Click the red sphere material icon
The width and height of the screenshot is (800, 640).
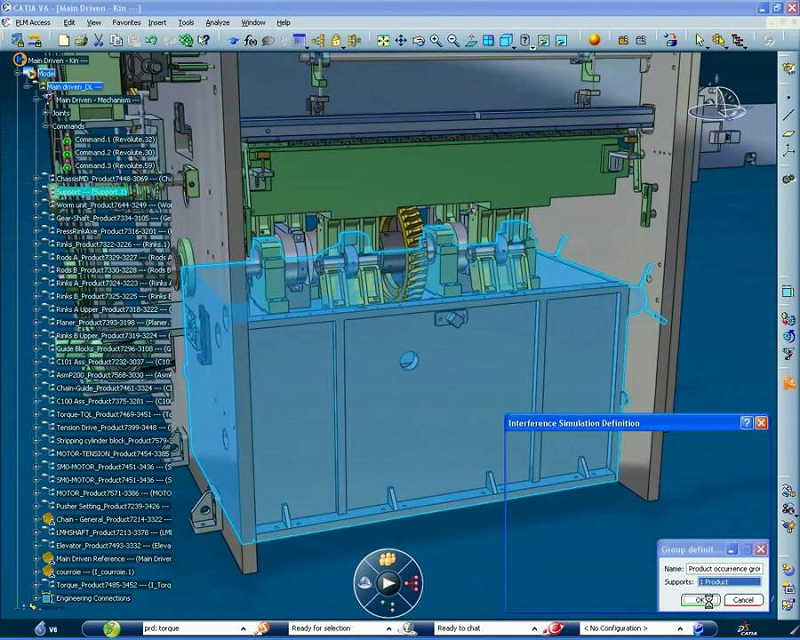(x=594, y=40)
